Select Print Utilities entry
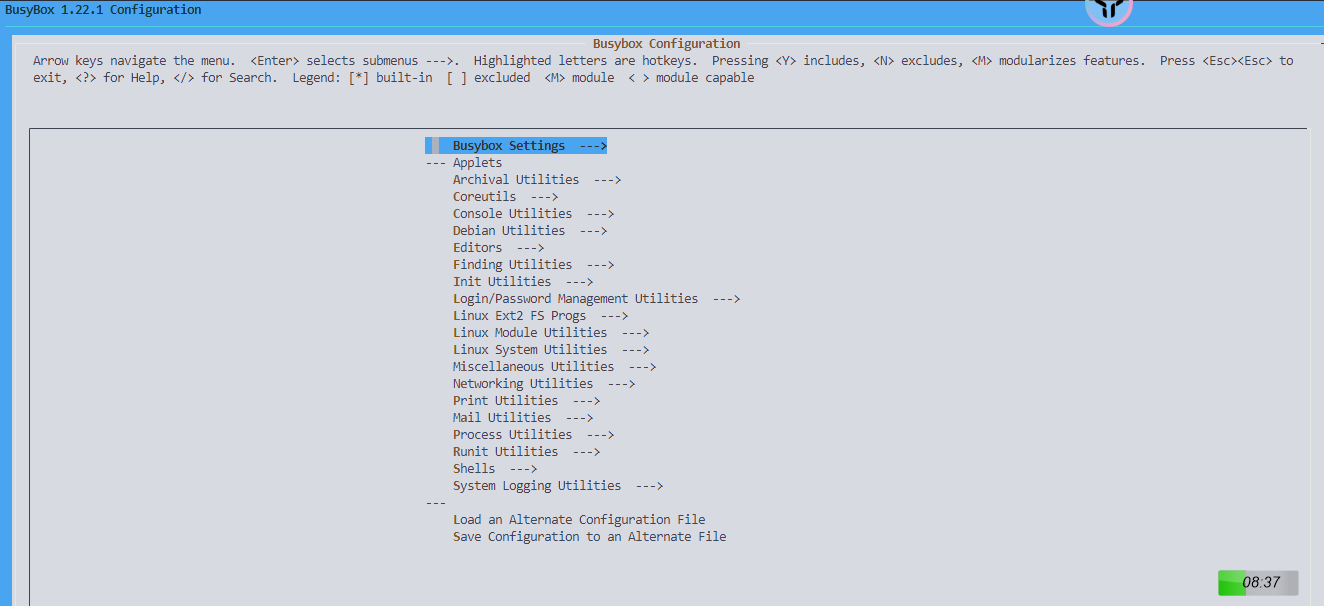The height and width of the screenshot is (606, 1324). click(526, 401)
